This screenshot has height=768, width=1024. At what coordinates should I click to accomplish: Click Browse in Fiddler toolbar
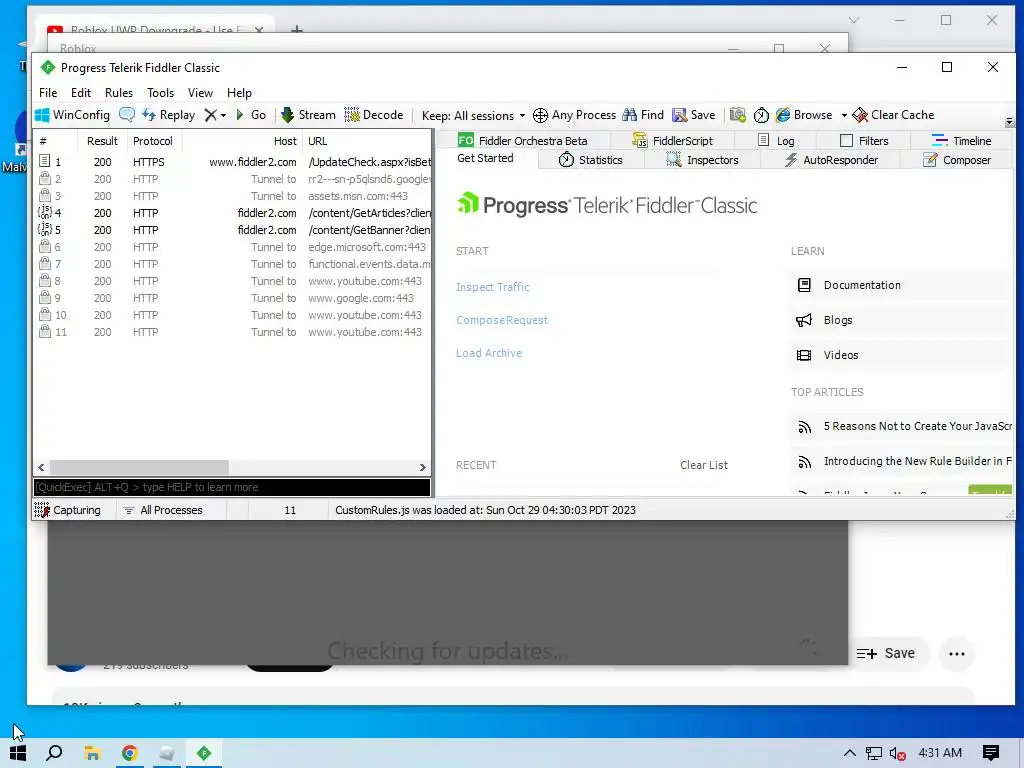point(804,115)
